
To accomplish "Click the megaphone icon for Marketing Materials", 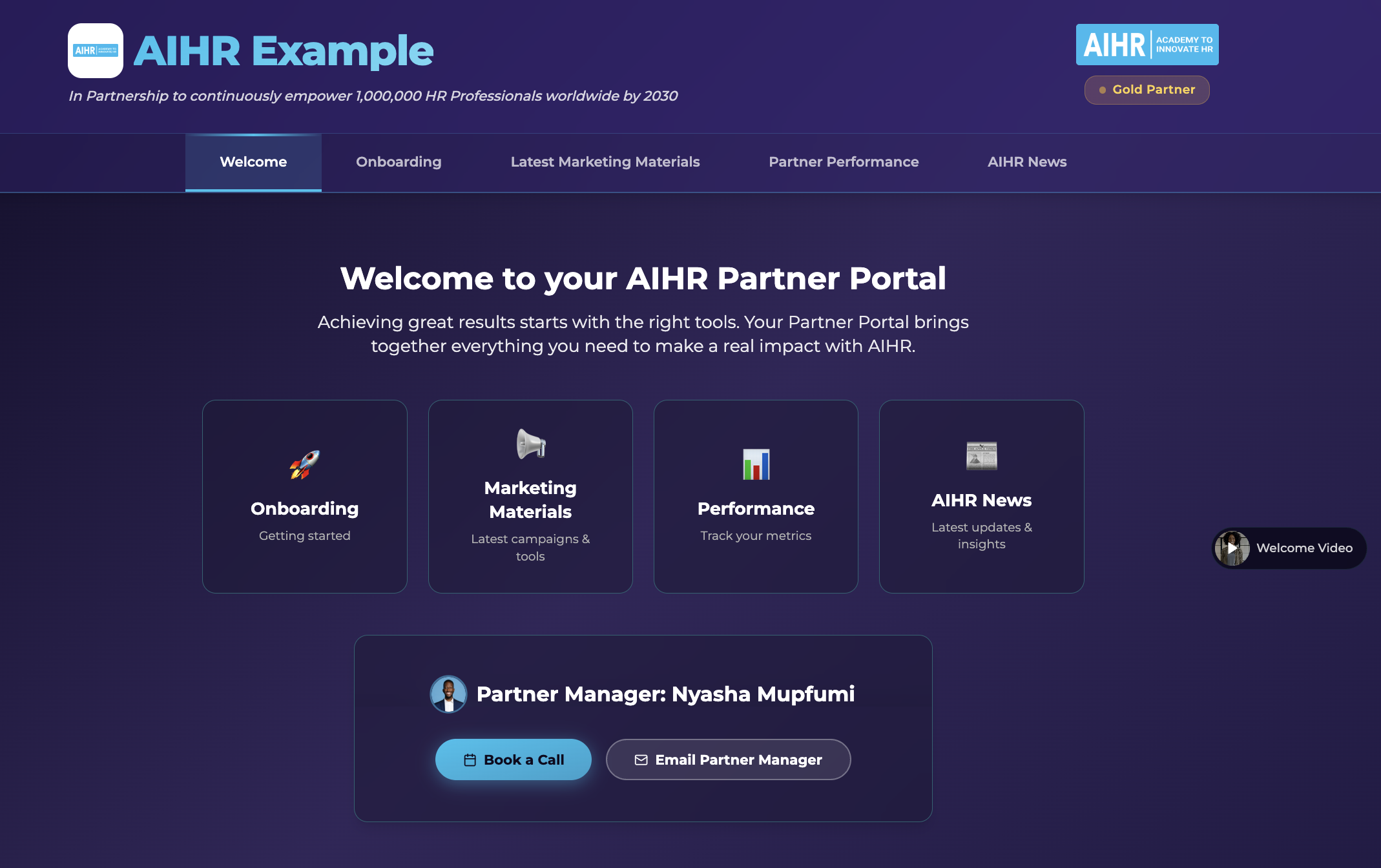I will [x=531, y=444].
